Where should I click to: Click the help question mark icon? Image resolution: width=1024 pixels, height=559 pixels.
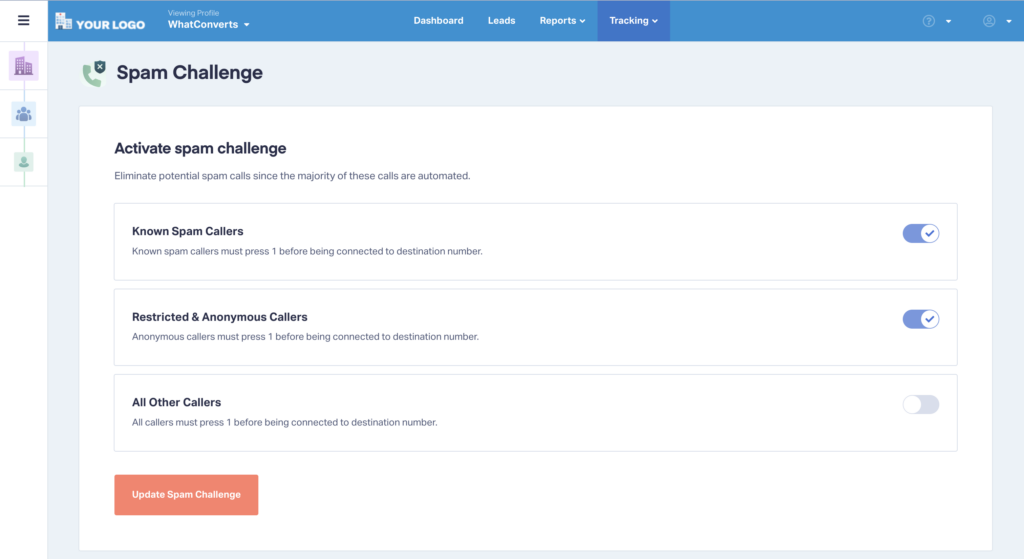pyautogui.click(x=929, y=21)
